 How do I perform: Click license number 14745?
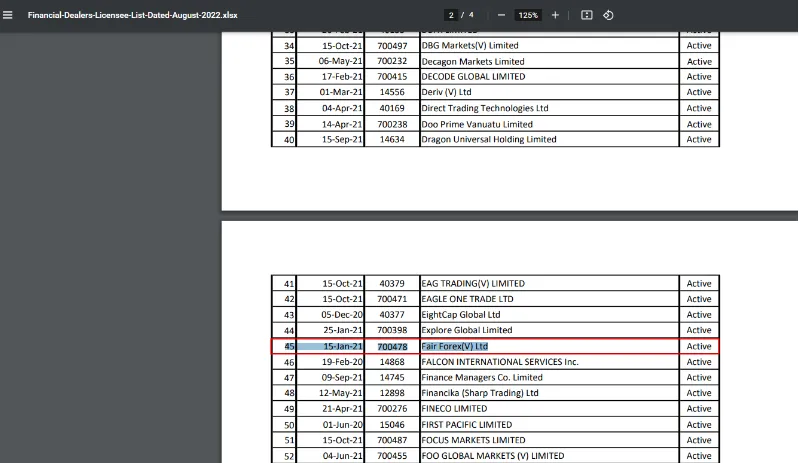pyautogui.click(x=392, y=377)
